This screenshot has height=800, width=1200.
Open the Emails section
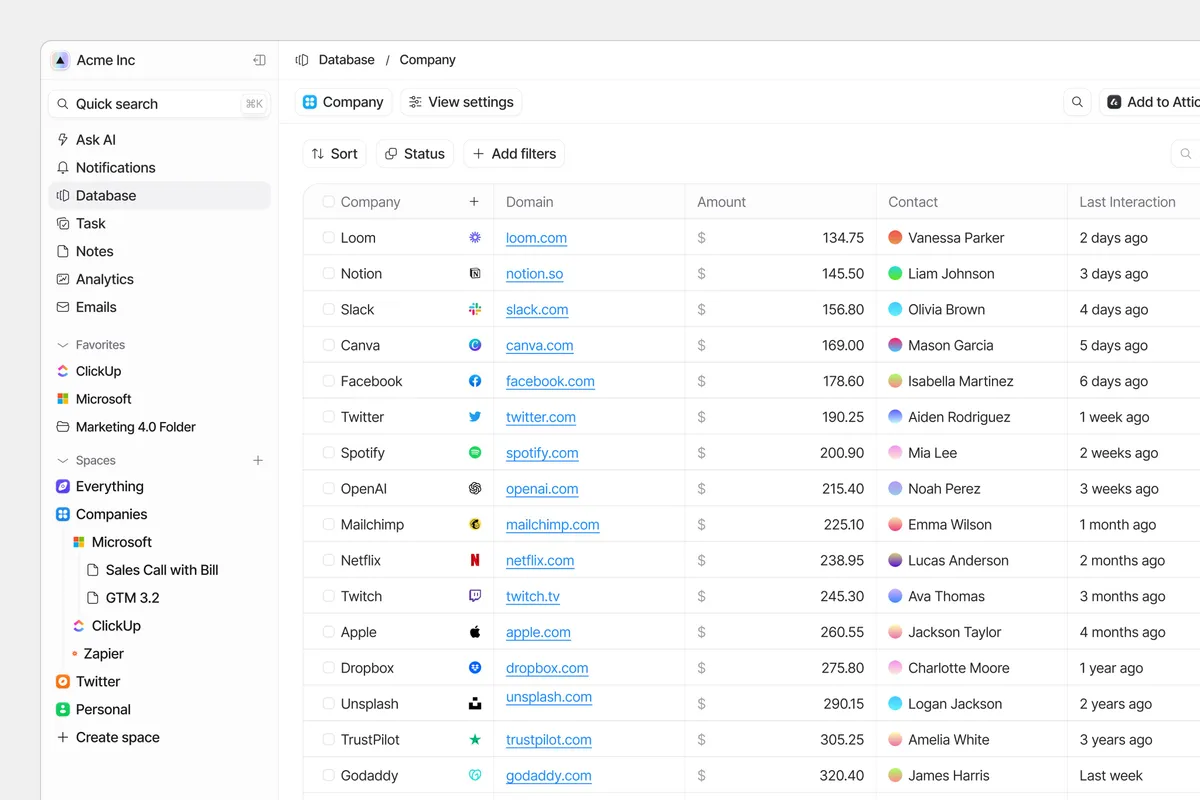(x=96, y=307)
